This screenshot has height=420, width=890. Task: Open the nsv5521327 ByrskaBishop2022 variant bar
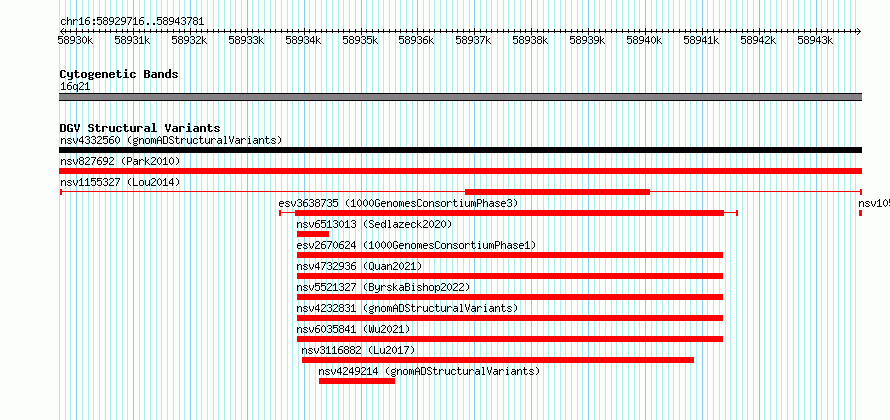click(x=510, y=297)
